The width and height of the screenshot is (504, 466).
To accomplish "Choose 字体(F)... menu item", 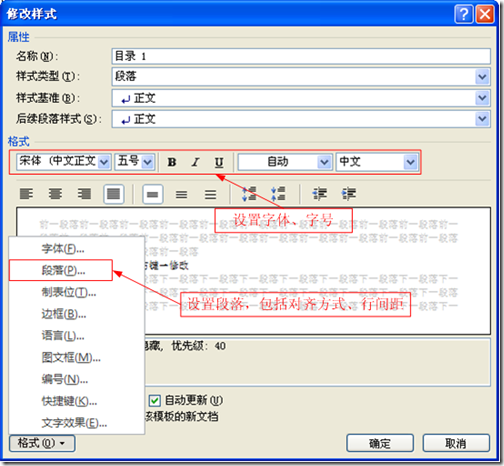I will point(77,249).
